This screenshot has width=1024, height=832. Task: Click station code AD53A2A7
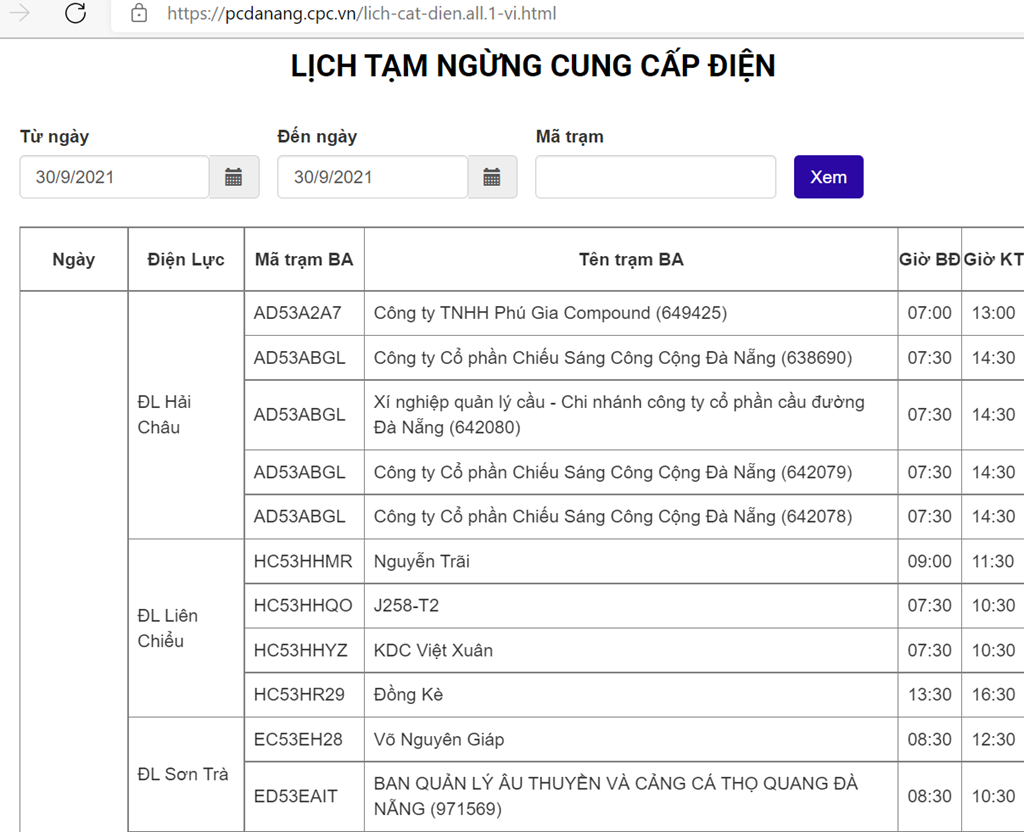coord(298,313)
